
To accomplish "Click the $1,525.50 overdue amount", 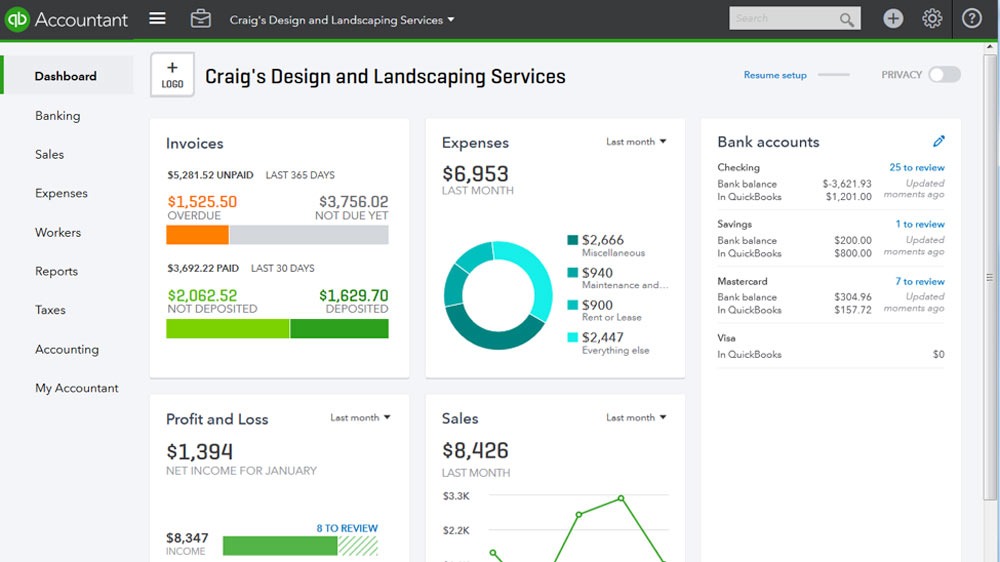I will [202, 202].
